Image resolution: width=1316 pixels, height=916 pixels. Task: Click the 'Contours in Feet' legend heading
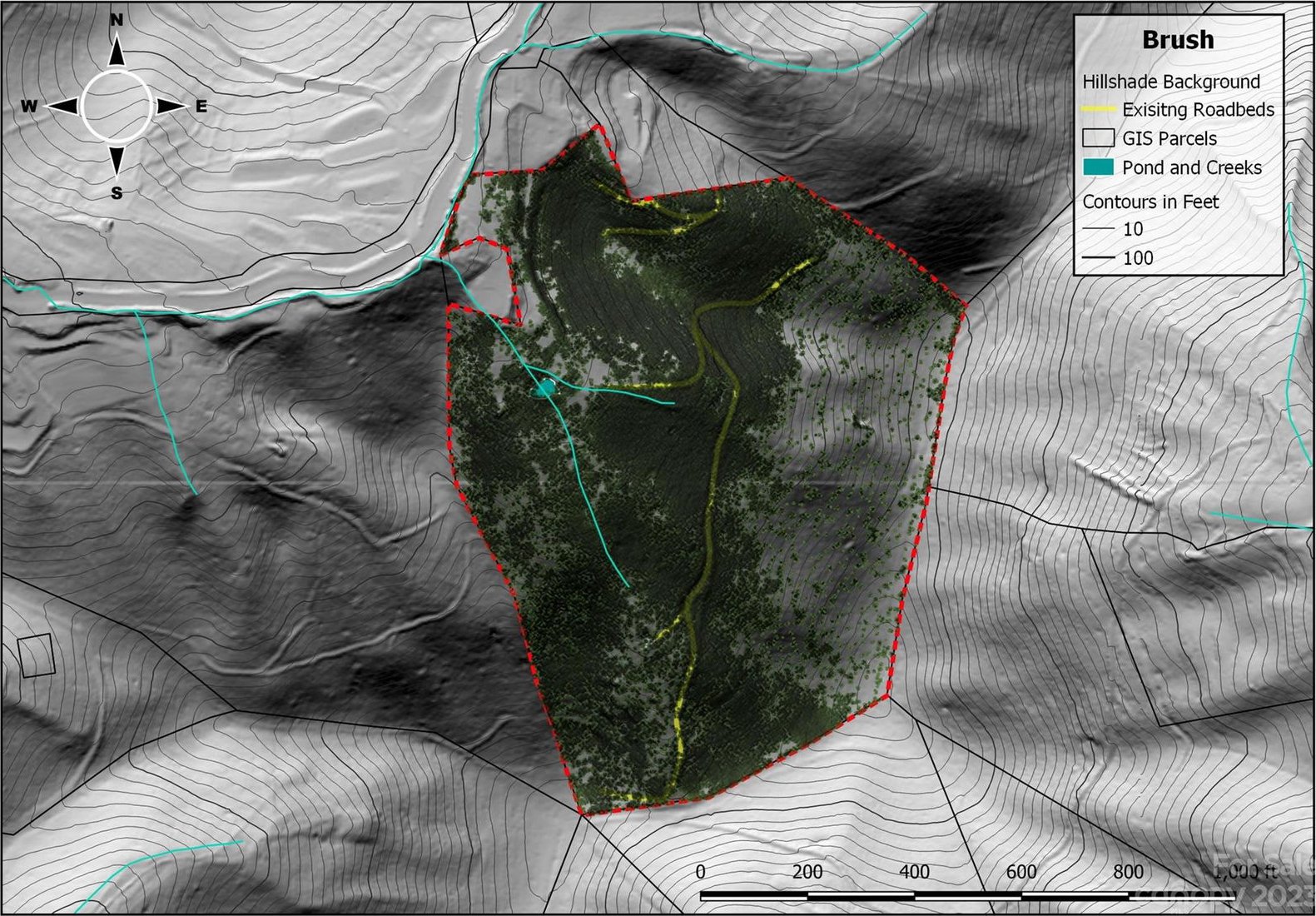point(1150,202)
